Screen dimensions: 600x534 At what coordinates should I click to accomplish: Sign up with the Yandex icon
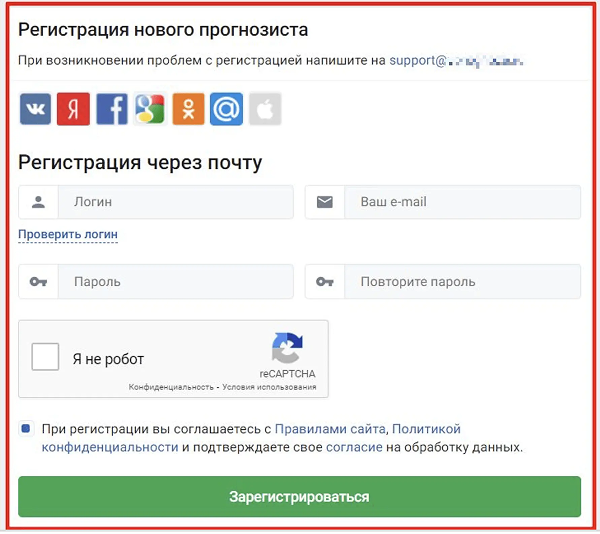[73, 109]
